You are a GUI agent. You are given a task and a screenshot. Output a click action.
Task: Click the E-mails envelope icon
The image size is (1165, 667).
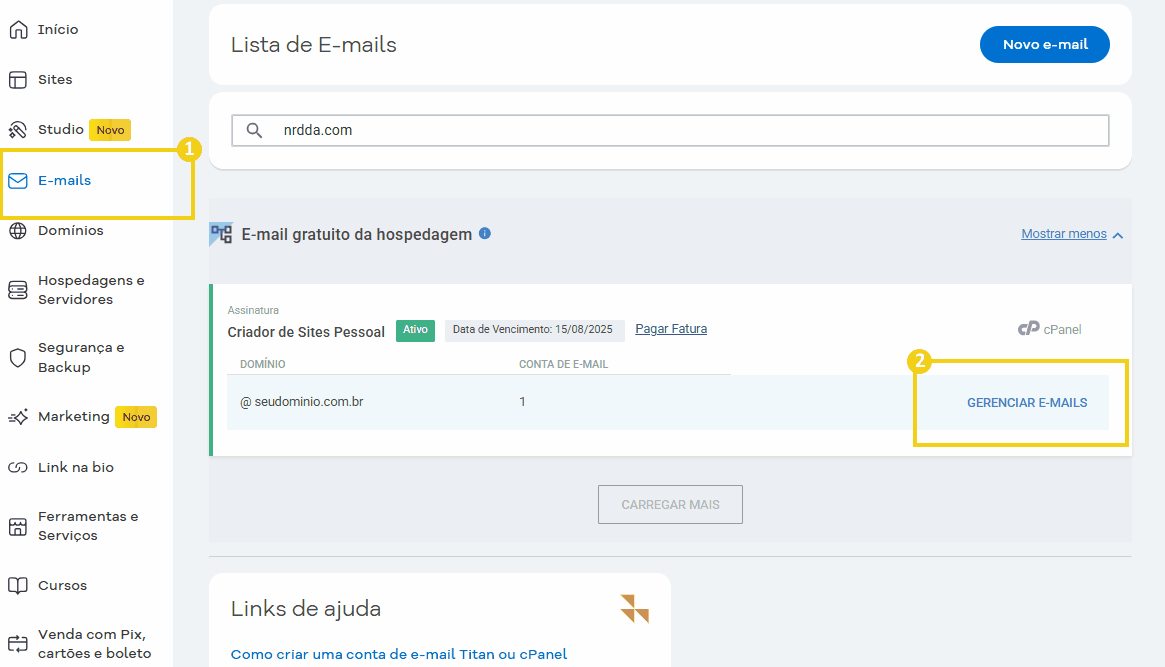click(17, 180)
